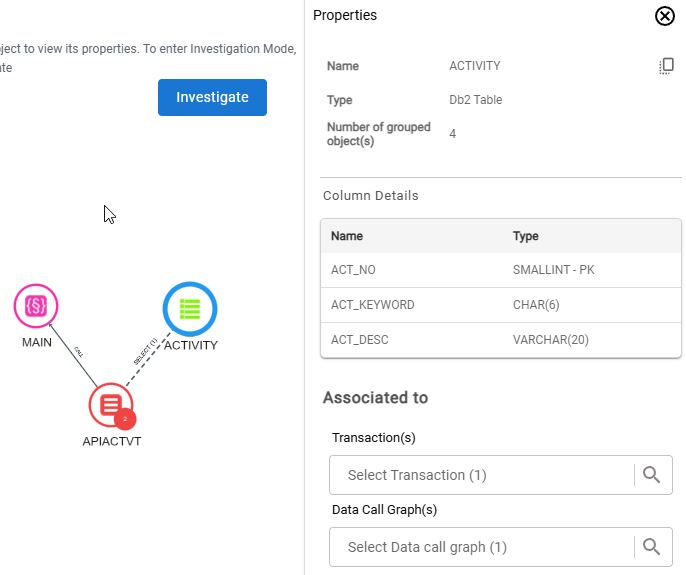Copy the ACTIVITY name using the copy icon

coord(666,66)
